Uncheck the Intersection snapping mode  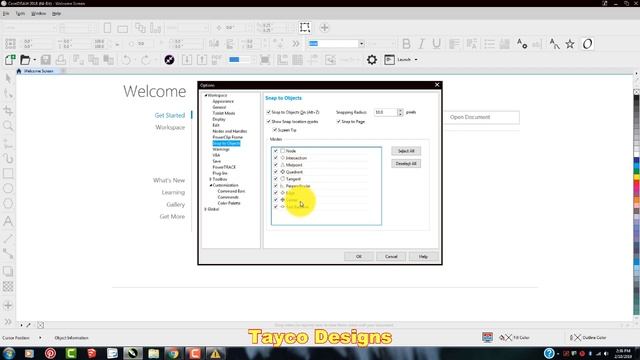[x=276, y=158]
